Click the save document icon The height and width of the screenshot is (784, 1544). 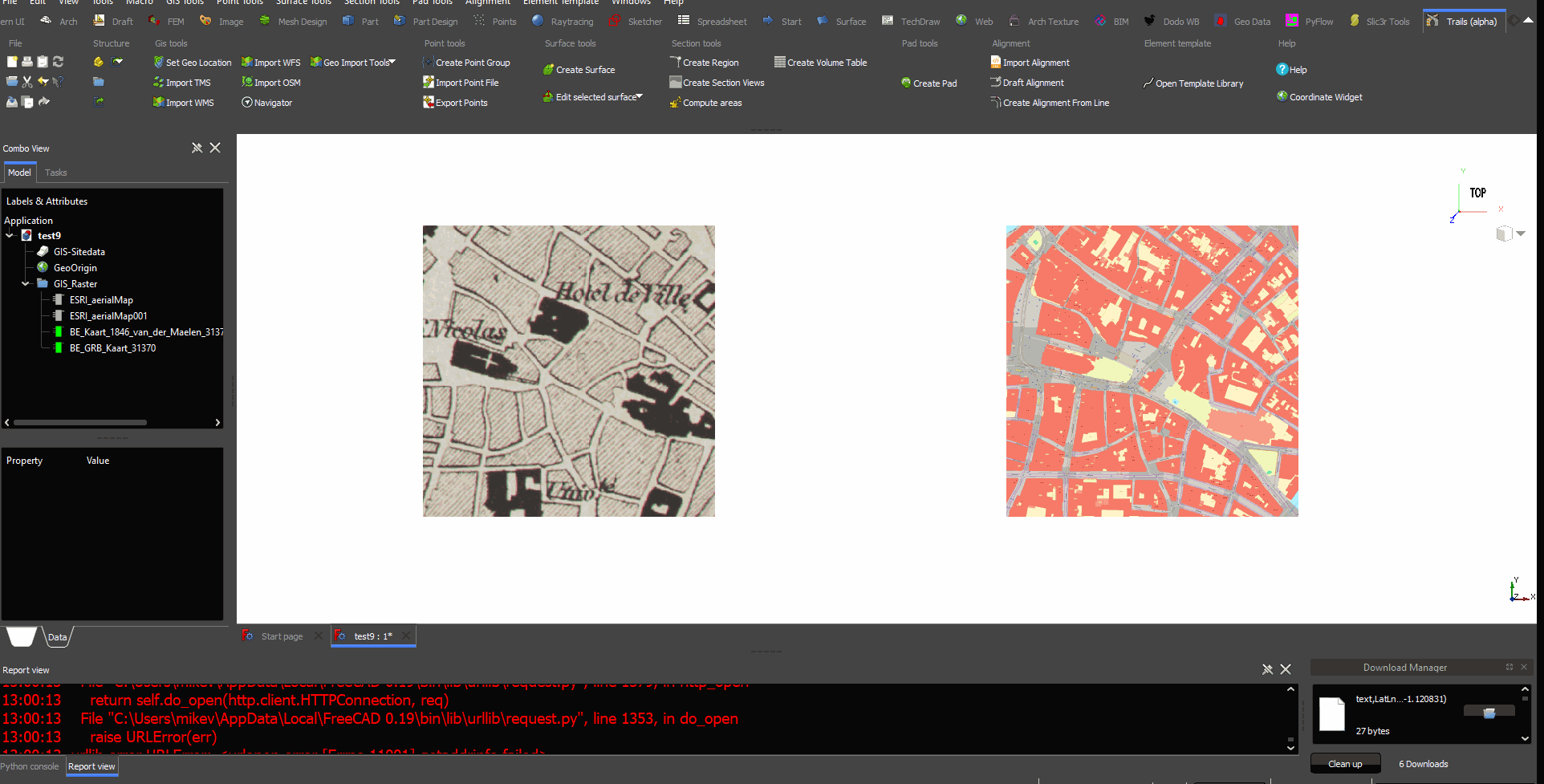pos(12,102)
